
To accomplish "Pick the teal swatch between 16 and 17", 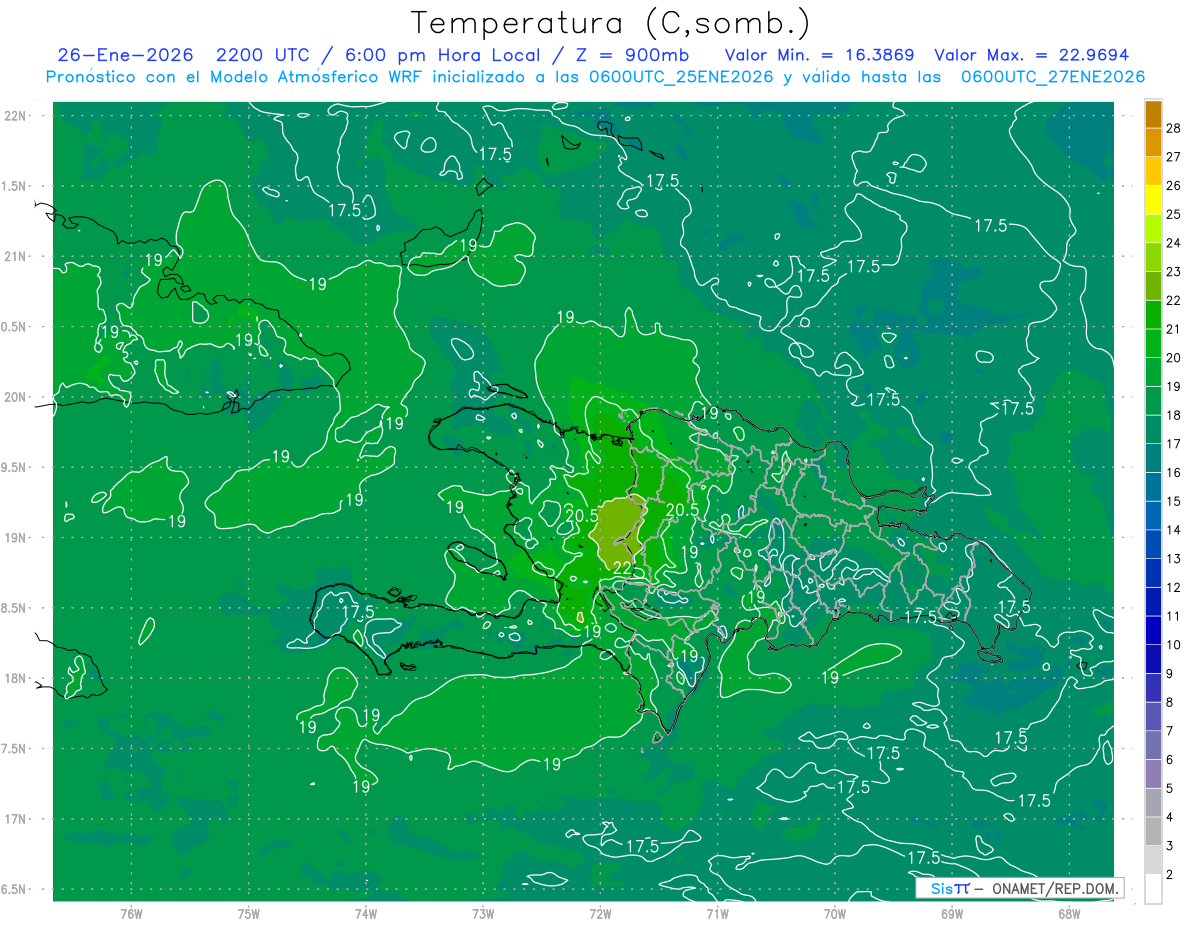I will click(x=1153, y=458).
